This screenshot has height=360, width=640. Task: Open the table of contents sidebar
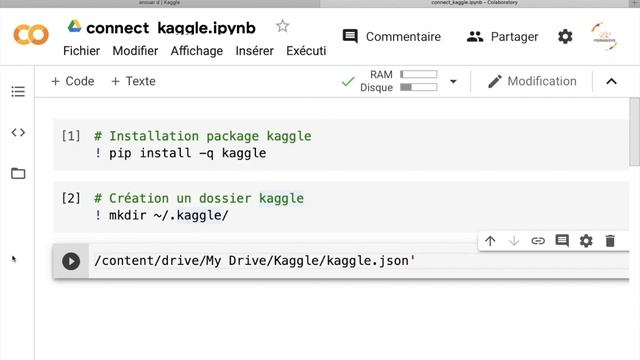(x=18, y=91)
